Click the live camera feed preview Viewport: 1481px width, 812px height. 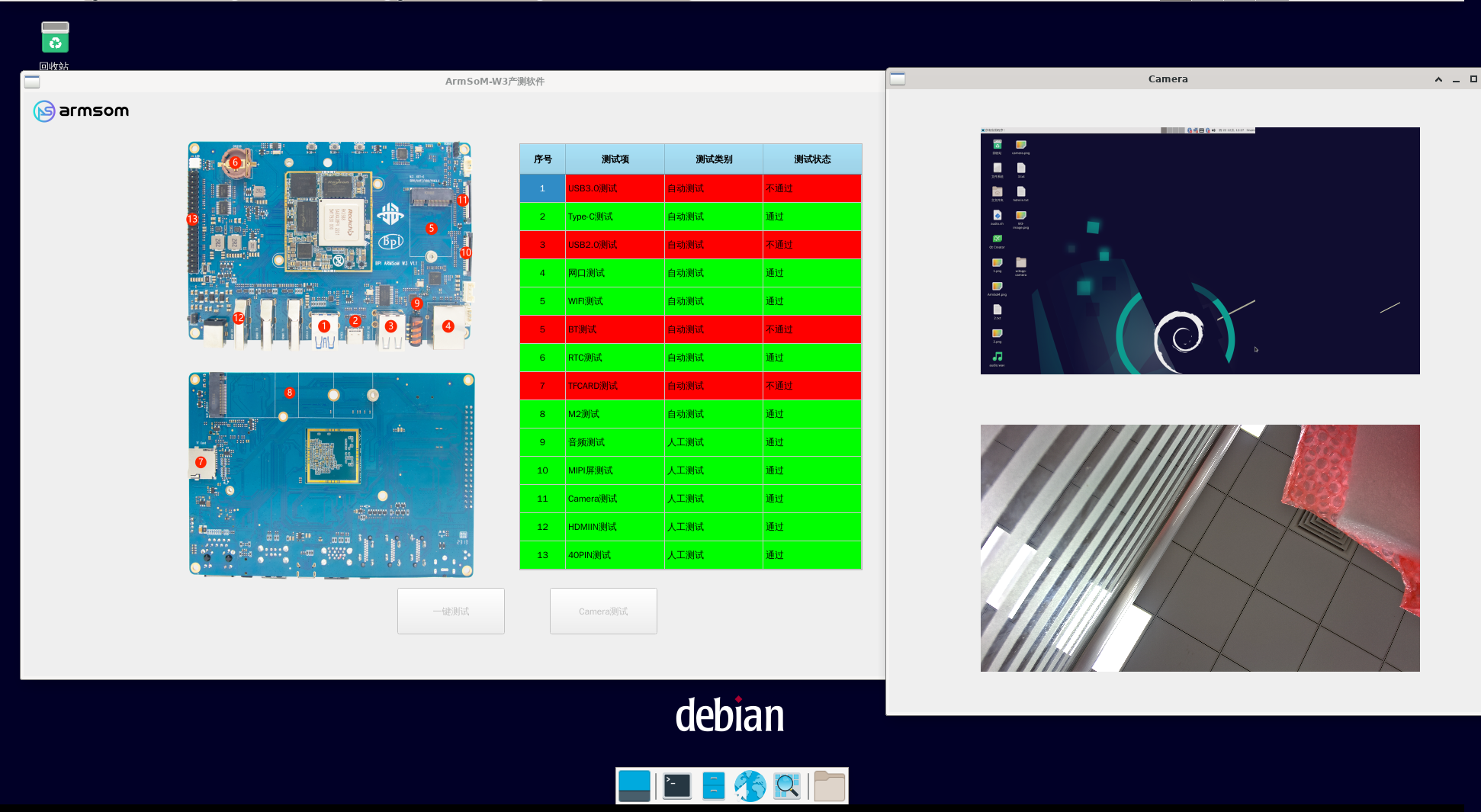pos(1200,548)
